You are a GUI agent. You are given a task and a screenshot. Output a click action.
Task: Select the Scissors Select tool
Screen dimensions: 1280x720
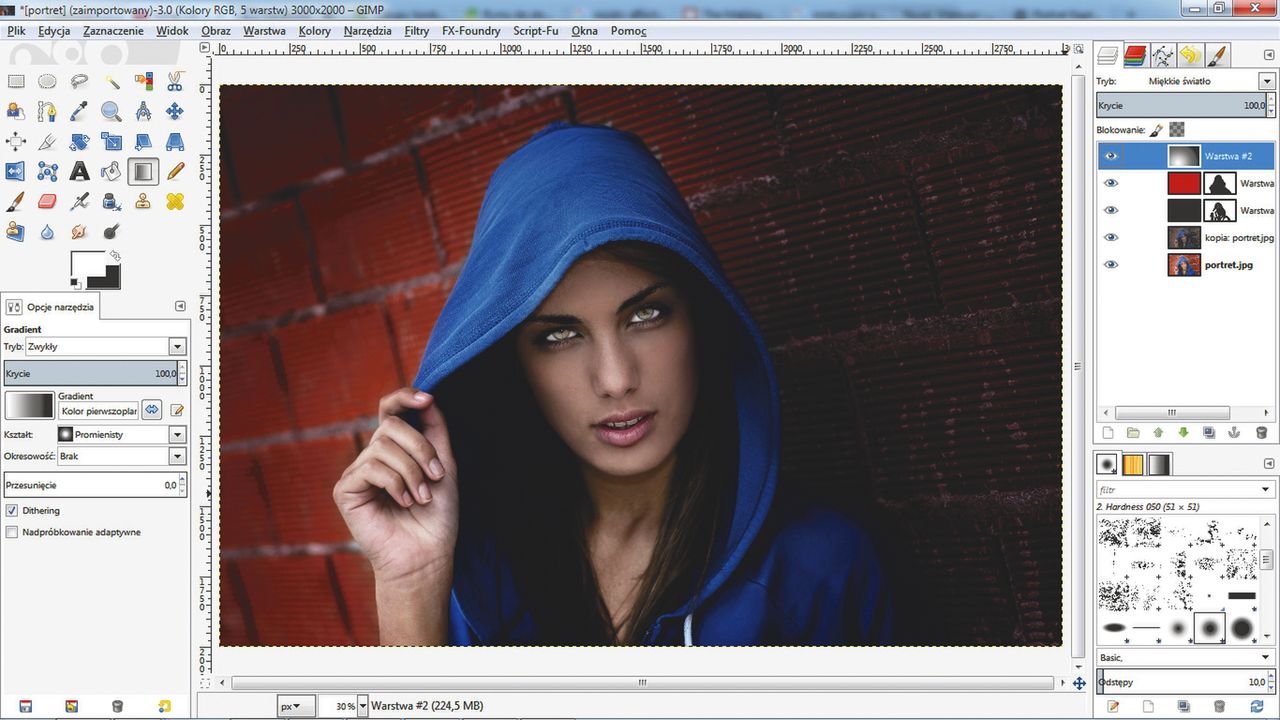click(175, 81)
